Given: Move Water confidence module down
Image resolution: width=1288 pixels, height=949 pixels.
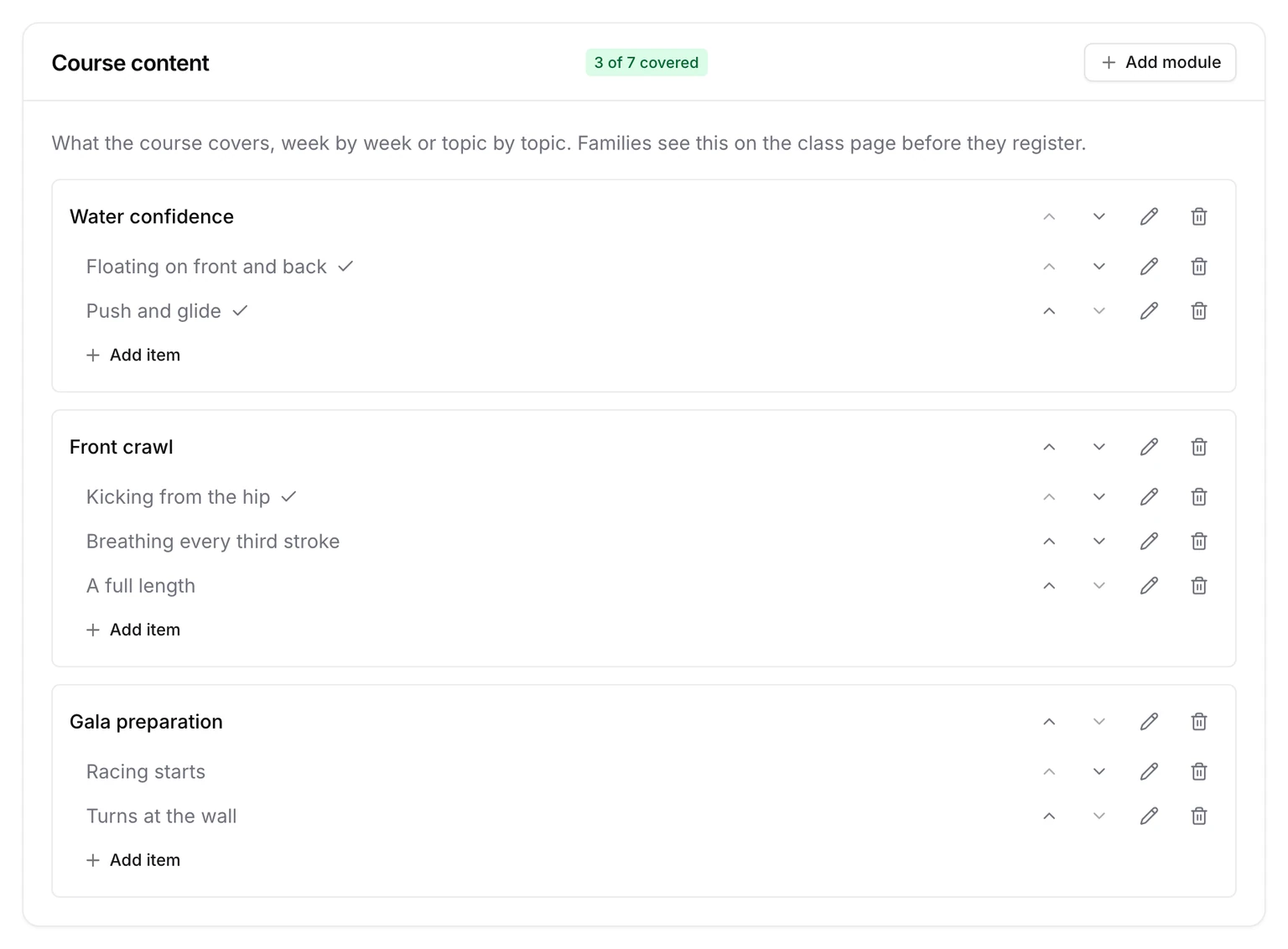Looking at the screenshot, I should click(1098, 216).
